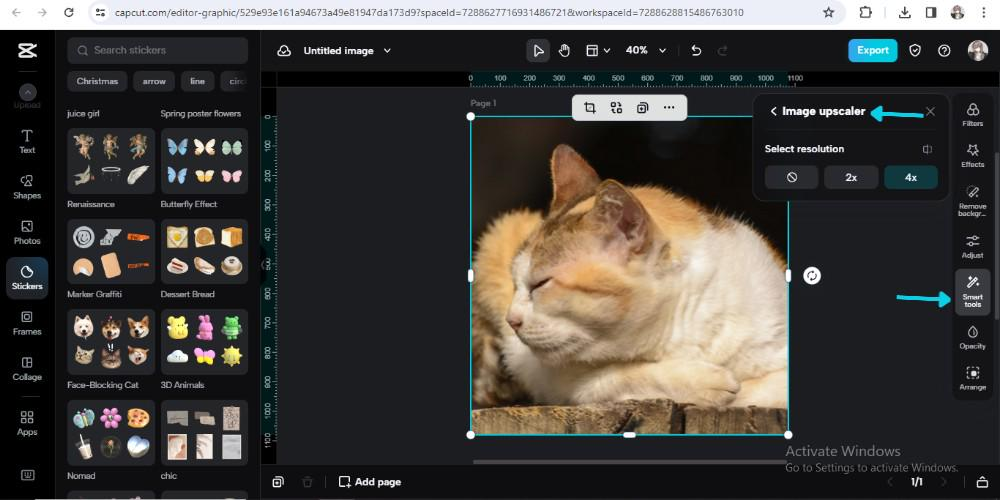This screenshot has height=500, width=1000.
Task: Click the cloud save status icon
Action: click(284, 51)
